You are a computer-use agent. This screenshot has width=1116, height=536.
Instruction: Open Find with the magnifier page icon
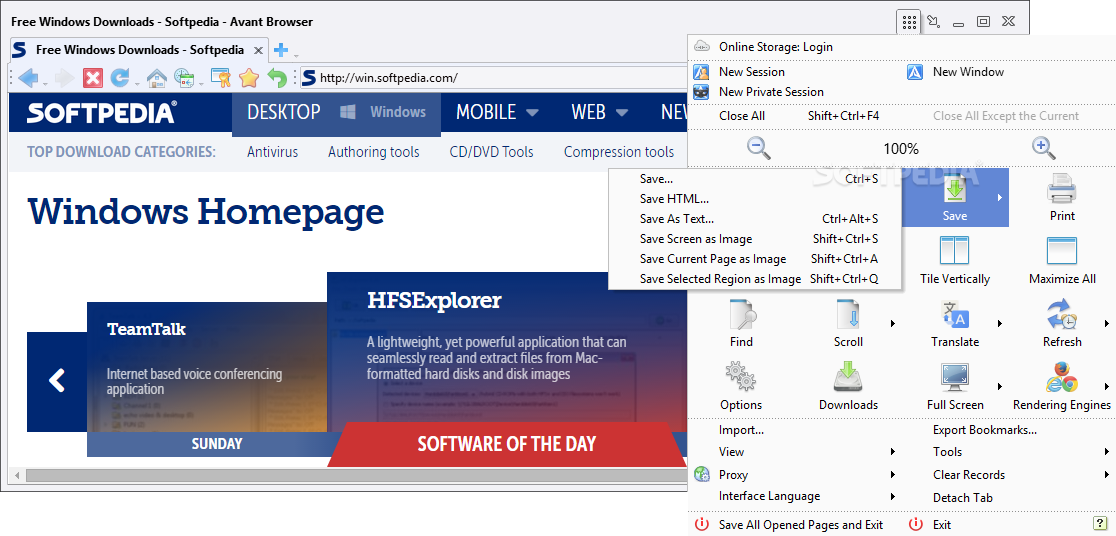741,315
